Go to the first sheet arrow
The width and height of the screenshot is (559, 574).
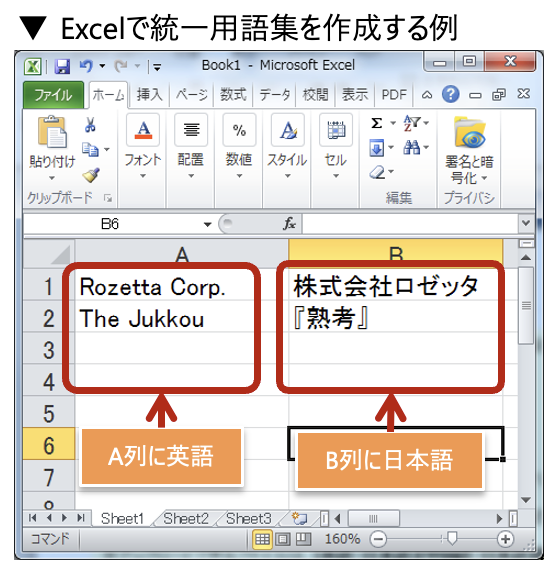click(32, 518)
